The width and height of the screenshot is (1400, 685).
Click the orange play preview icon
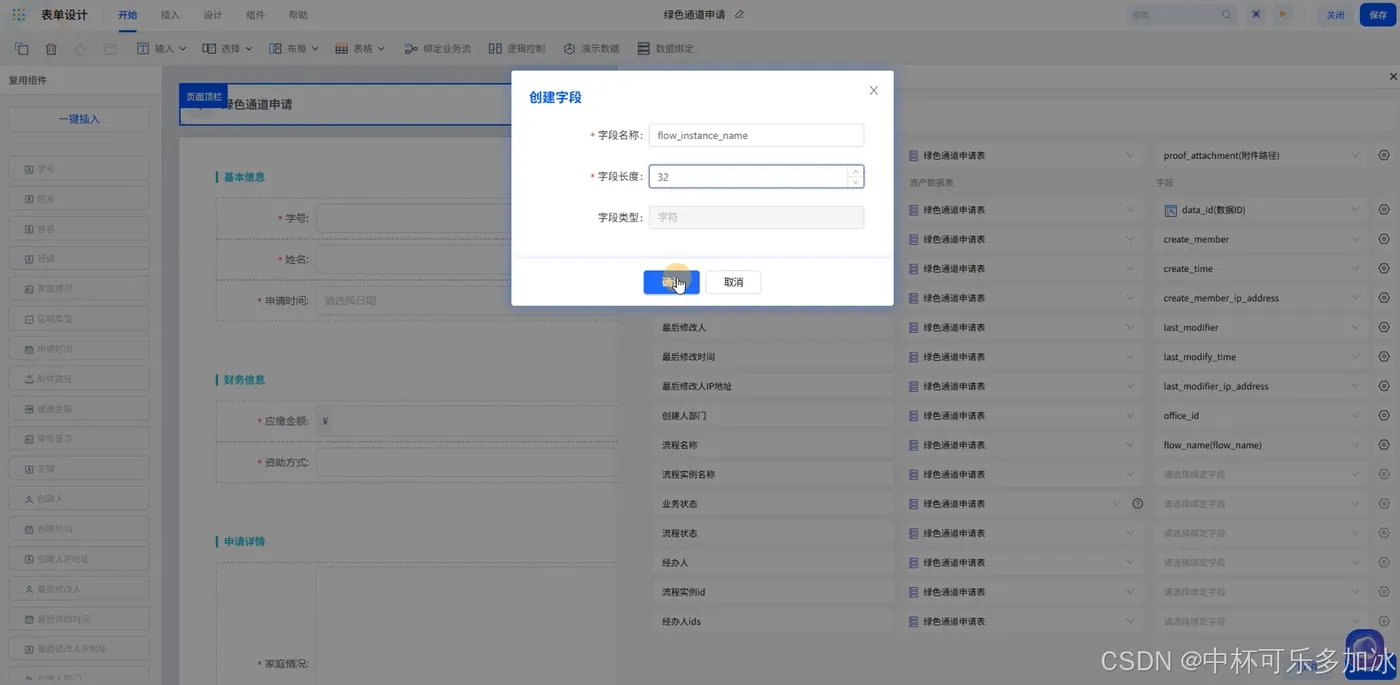coord(1282,15)
